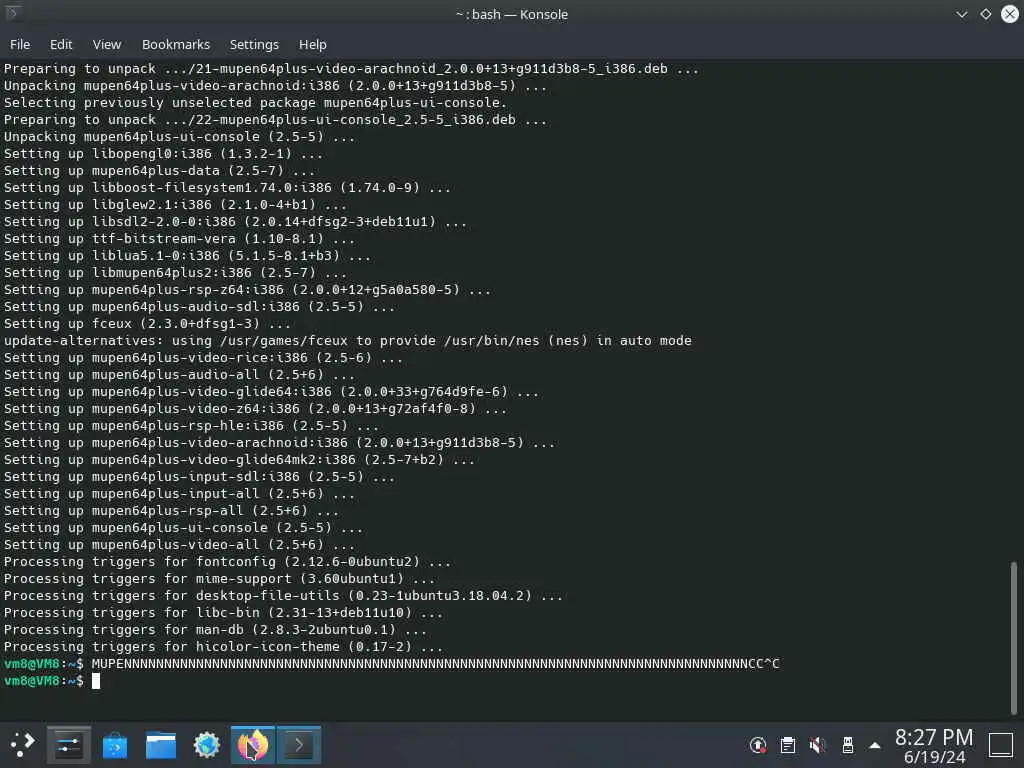Image resolution: width=1024 pixels, height=768 pixels.
Task: Open the removable devices tray icon
Action: [847, 745]
